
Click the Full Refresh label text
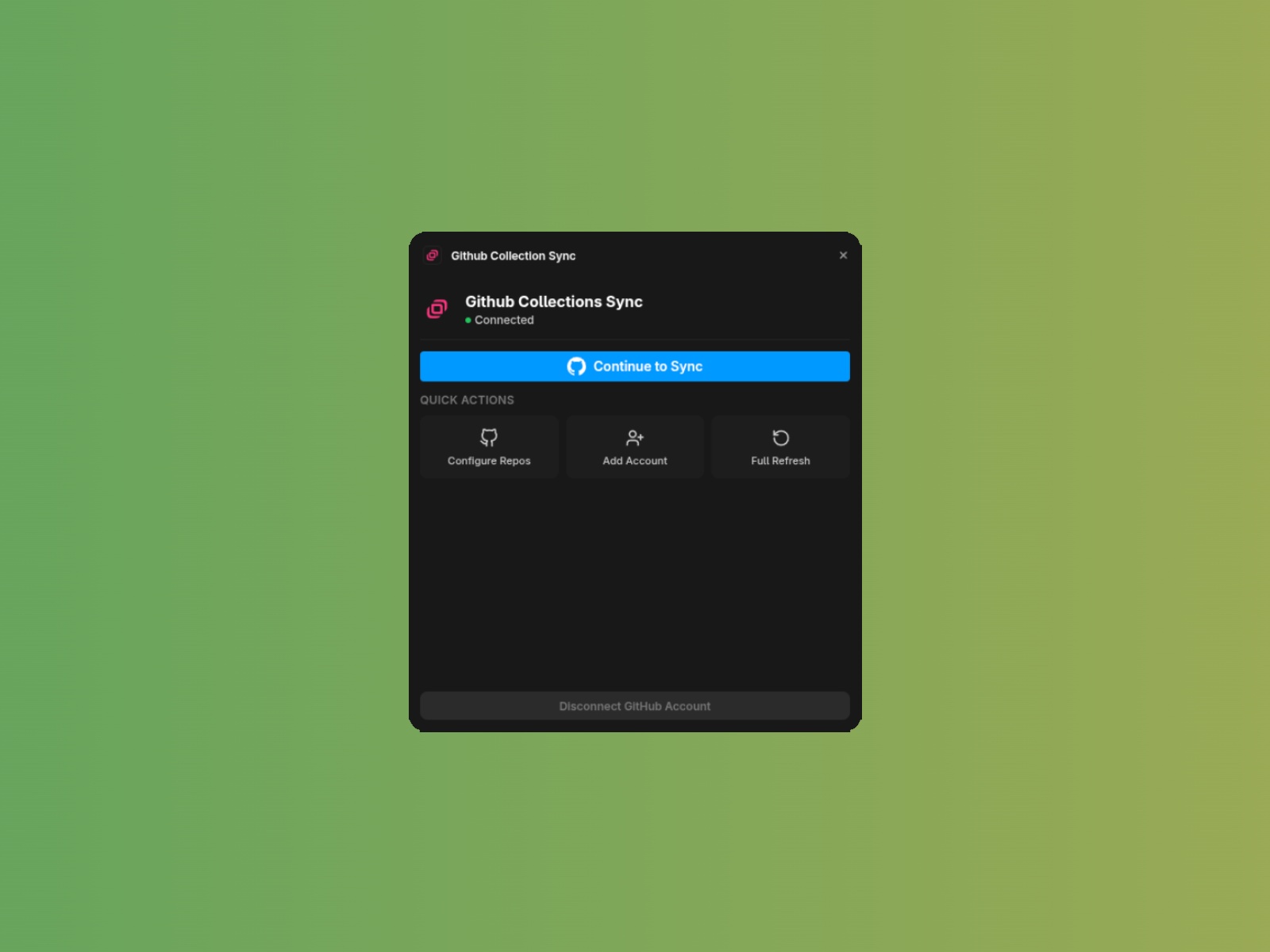pyautogui.click(x=780, y=460)
